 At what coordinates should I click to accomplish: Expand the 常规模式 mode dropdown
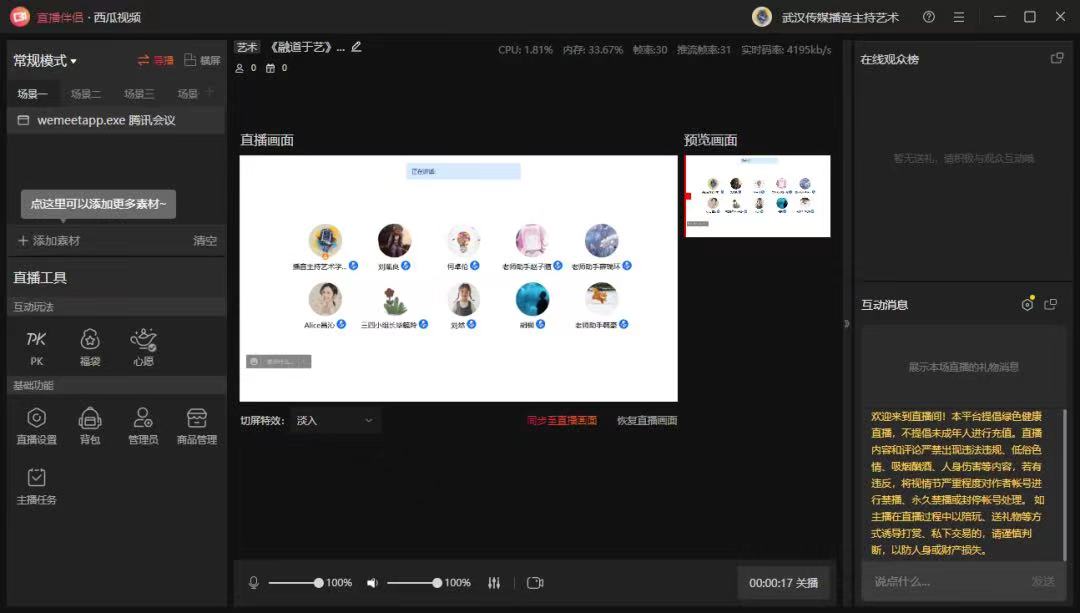45,61
